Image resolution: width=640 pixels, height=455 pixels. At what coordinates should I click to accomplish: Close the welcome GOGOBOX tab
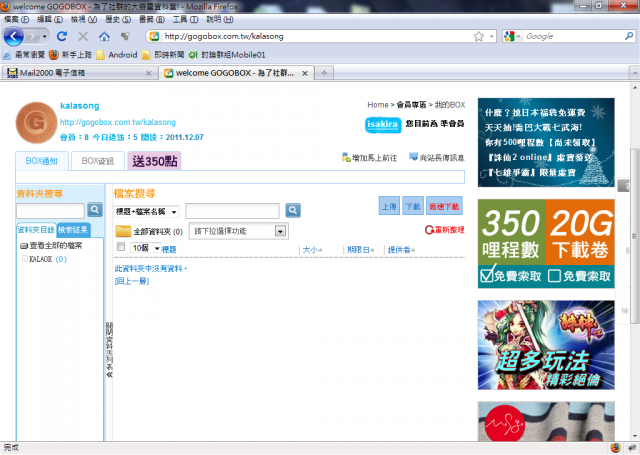coord(304,73)
